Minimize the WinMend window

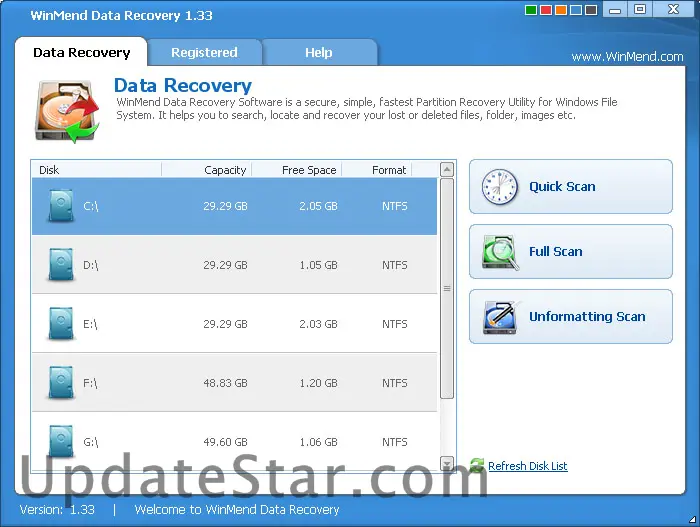coord(615,9)
